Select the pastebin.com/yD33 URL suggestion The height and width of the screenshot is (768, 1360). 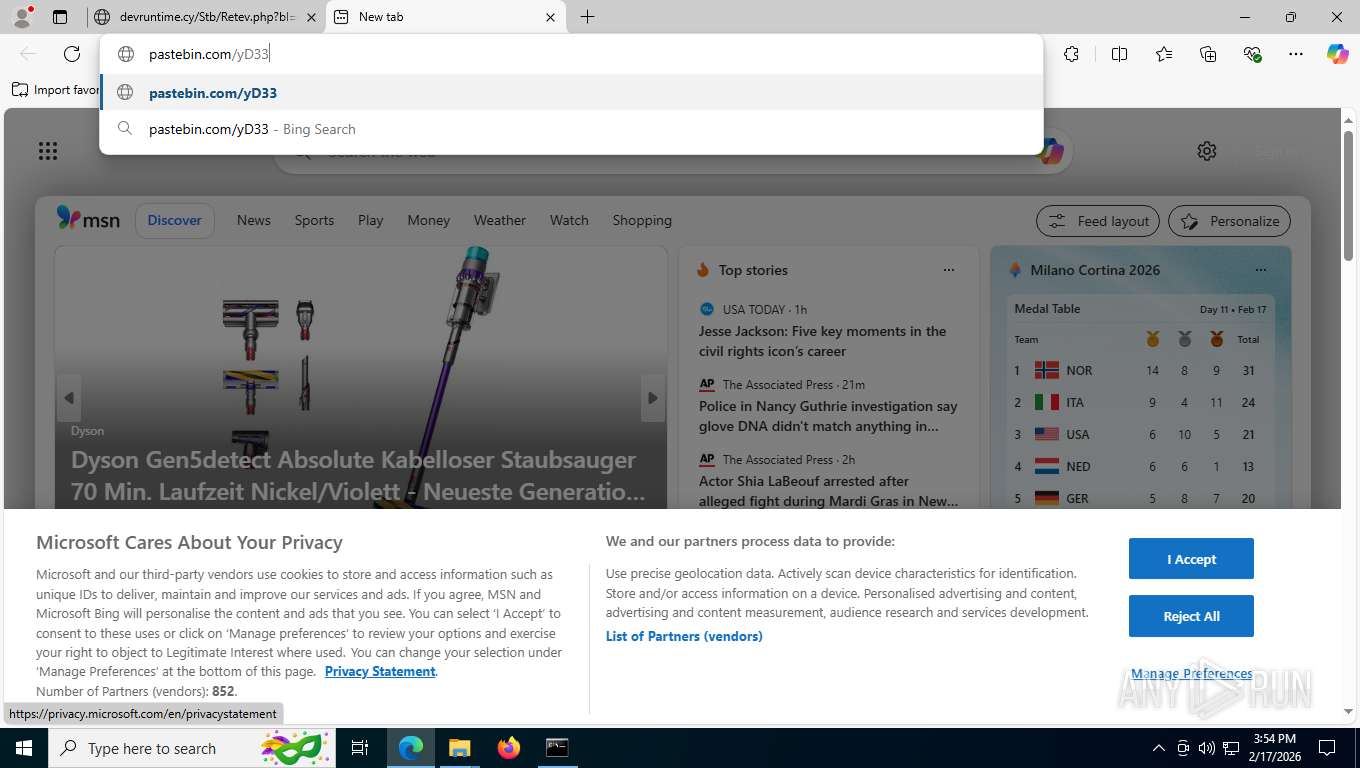(571, 92)
